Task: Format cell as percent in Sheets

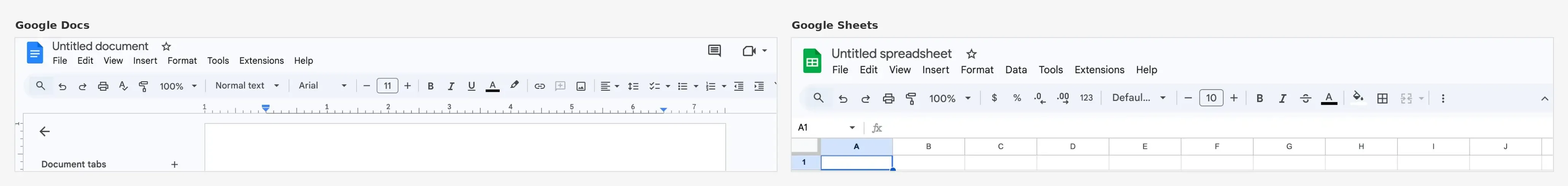Action: (1017, 98)
